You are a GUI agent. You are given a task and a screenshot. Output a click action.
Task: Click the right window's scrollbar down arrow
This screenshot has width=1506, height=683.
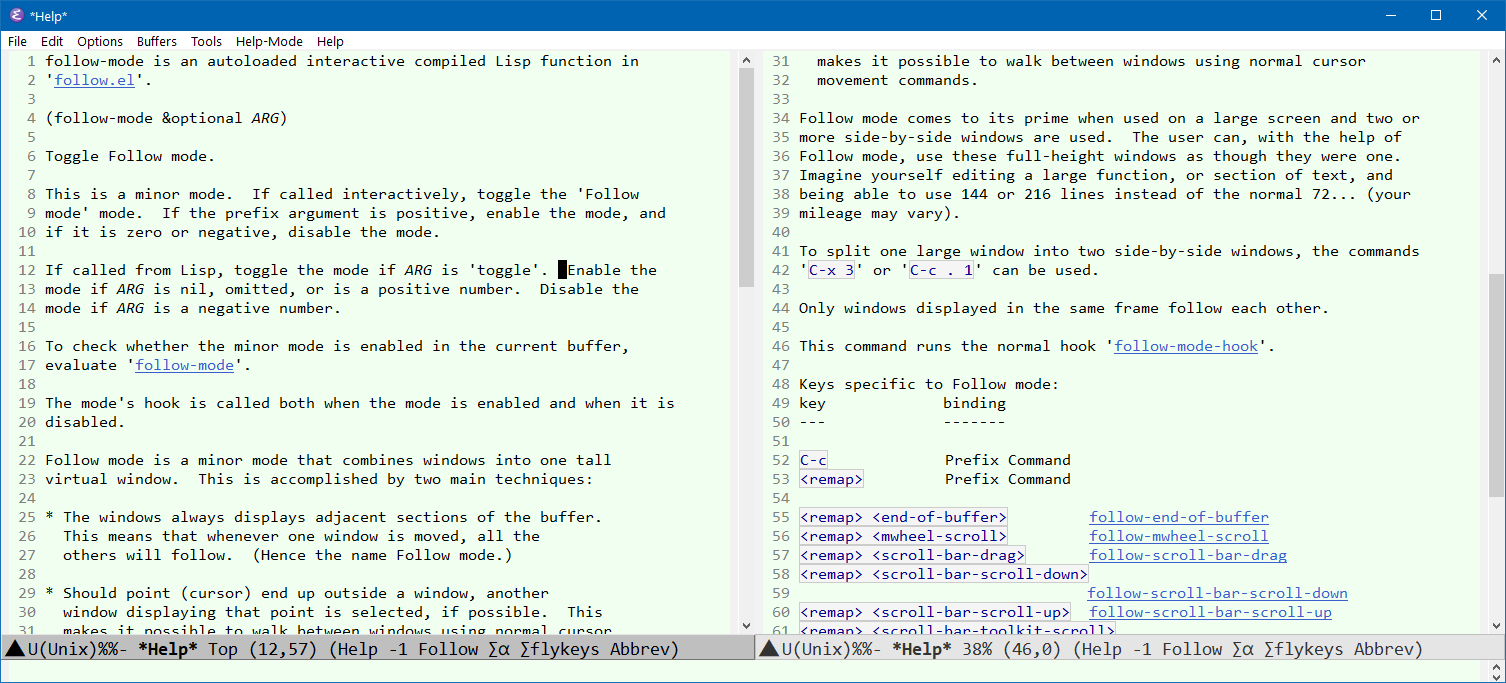coord(1496,626)
